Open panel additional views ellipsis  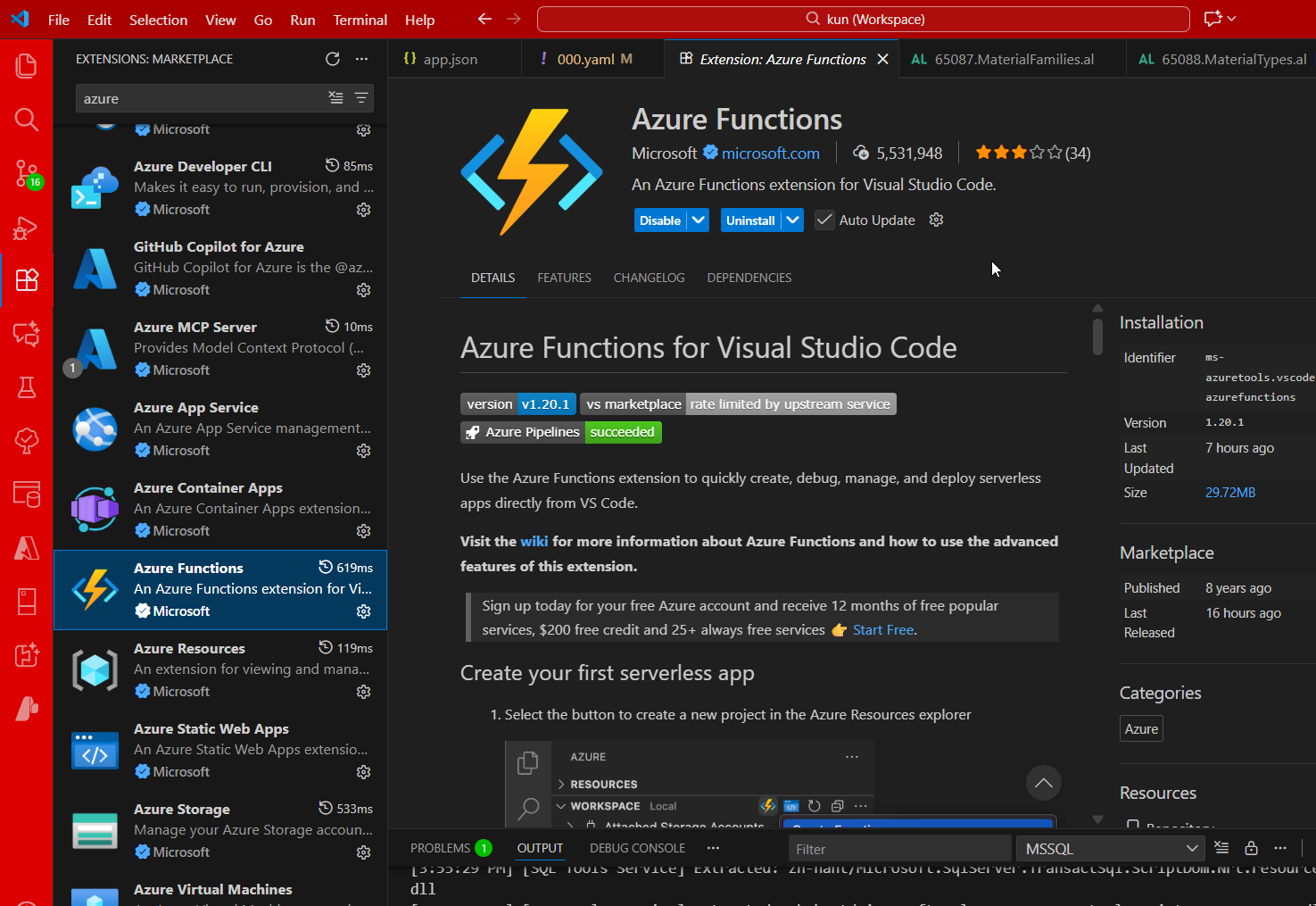point(713,848)
